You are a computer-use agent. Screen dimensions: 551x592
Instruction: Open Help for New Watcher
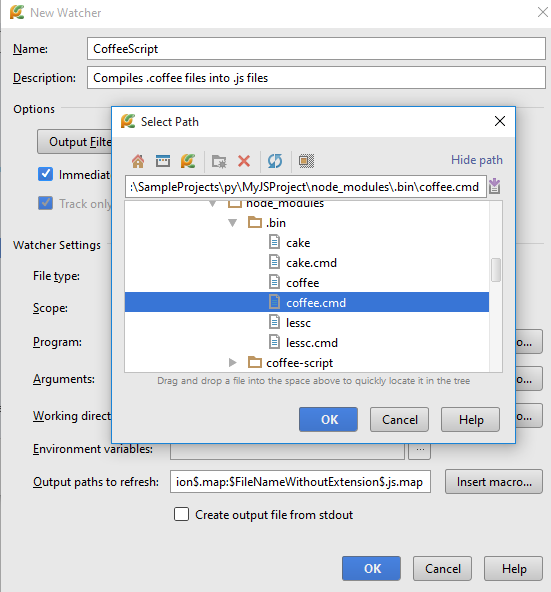pos(513,568)
